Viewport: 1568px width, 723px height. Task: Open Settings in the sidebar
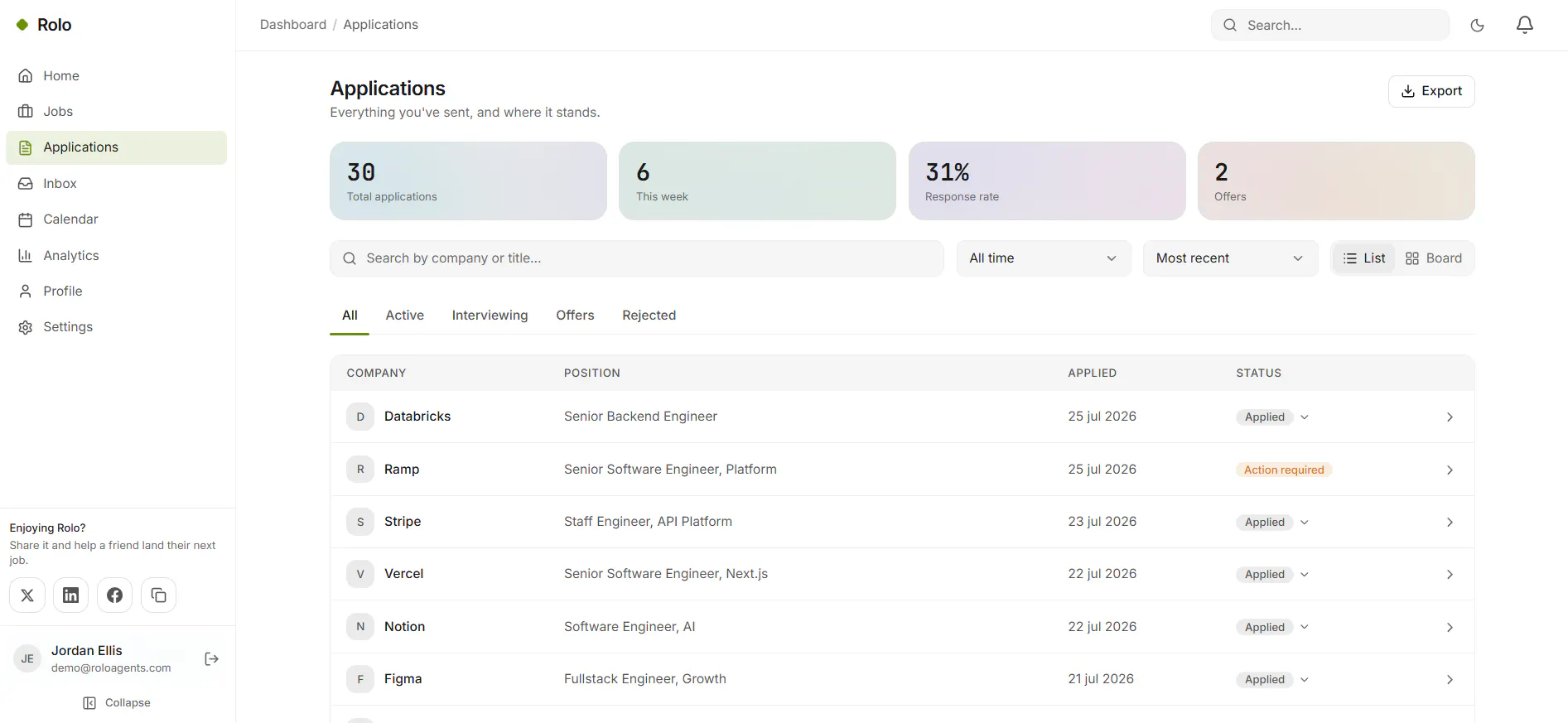pos(116,327)
